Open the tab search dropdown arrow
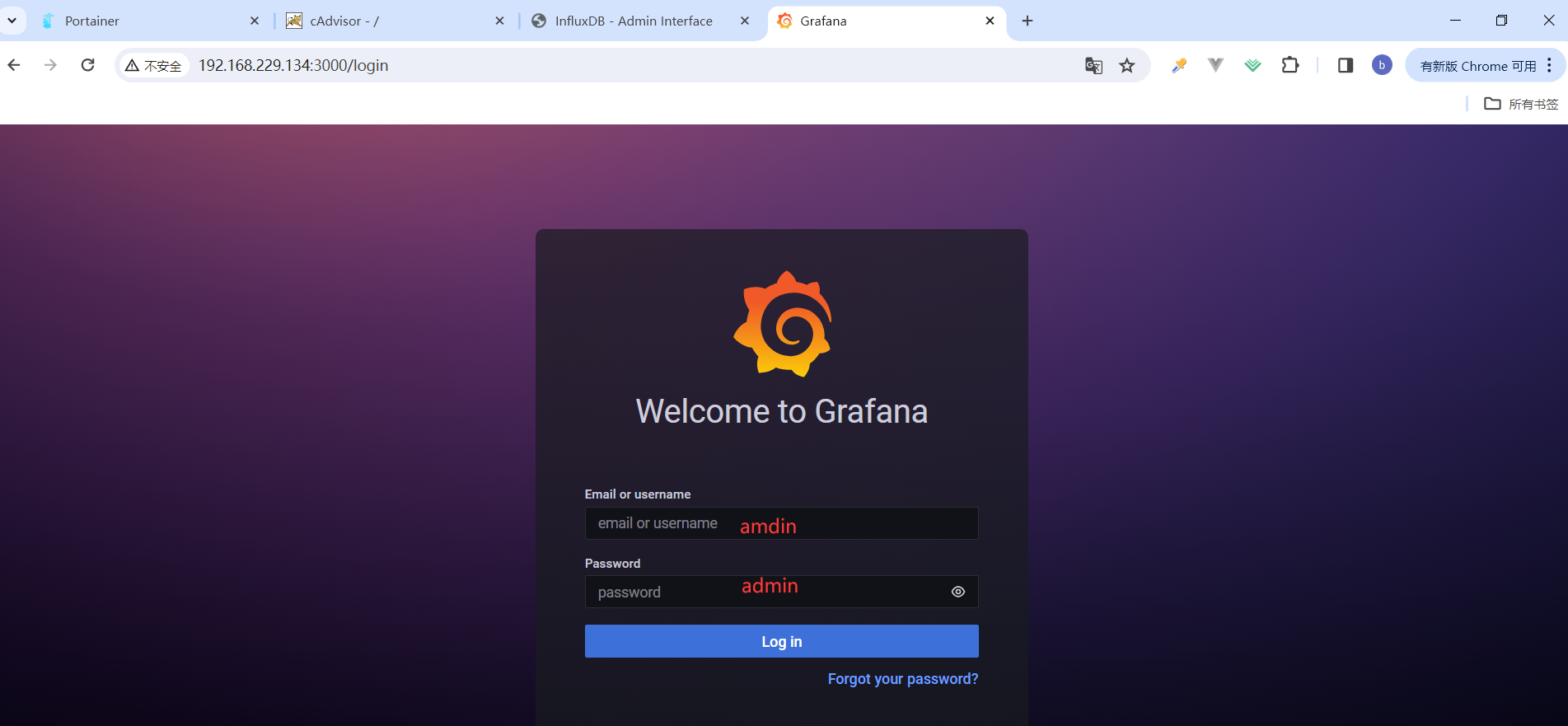This screenshot has height=726, width=1568. click(12, 21)
